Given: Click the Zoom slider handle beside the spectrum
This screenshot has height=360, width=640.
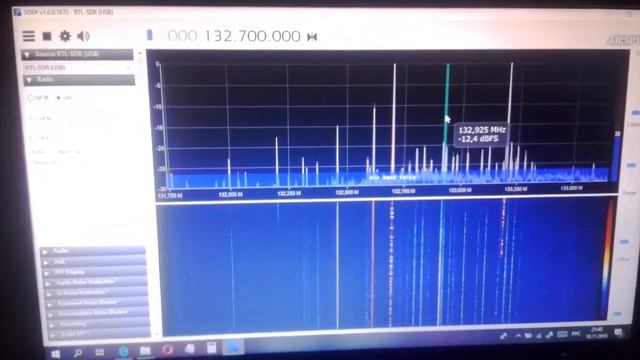Looking at the screenshot, I should tap(636, 113).
